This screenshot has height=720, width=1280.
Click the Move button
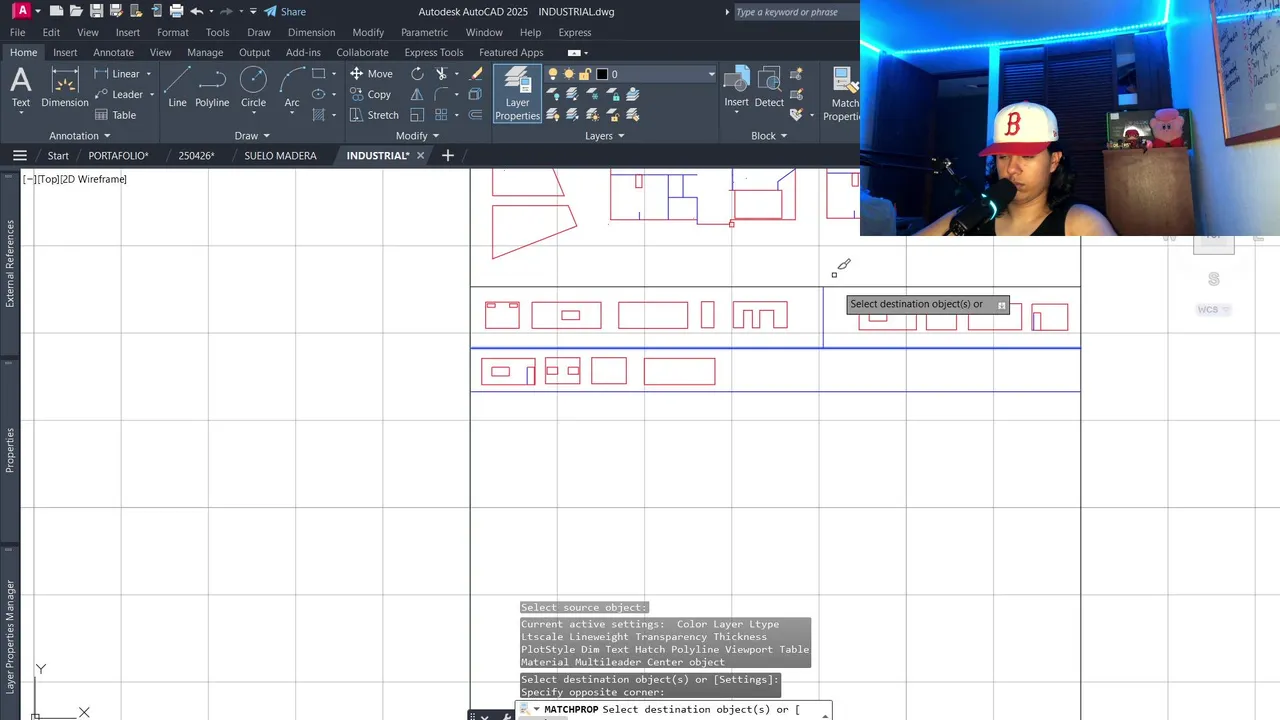(371, 74)
